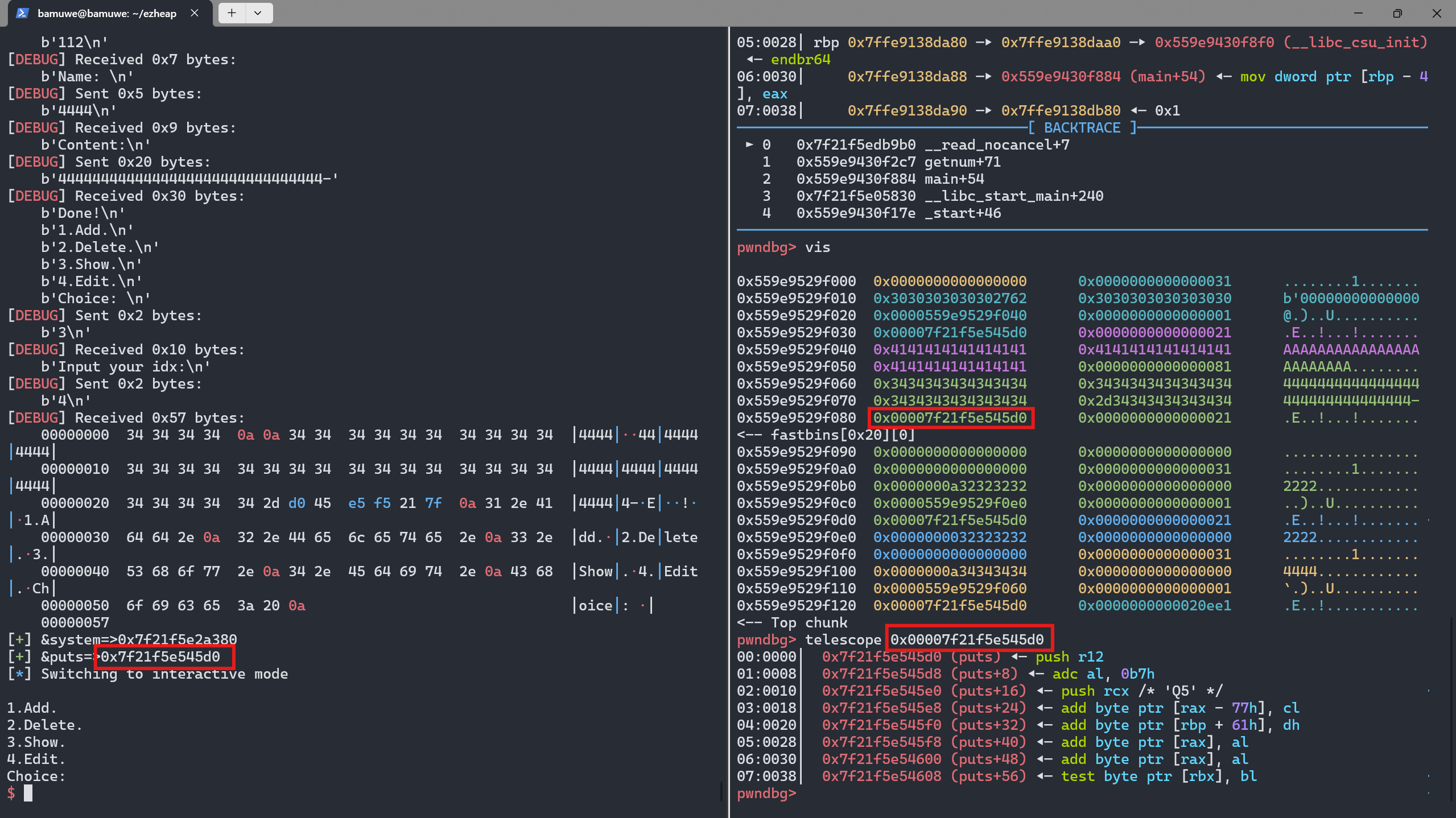Minimize the terminal window
The height and width of the screenshot is (818, 1456).
click(1358, 13)
